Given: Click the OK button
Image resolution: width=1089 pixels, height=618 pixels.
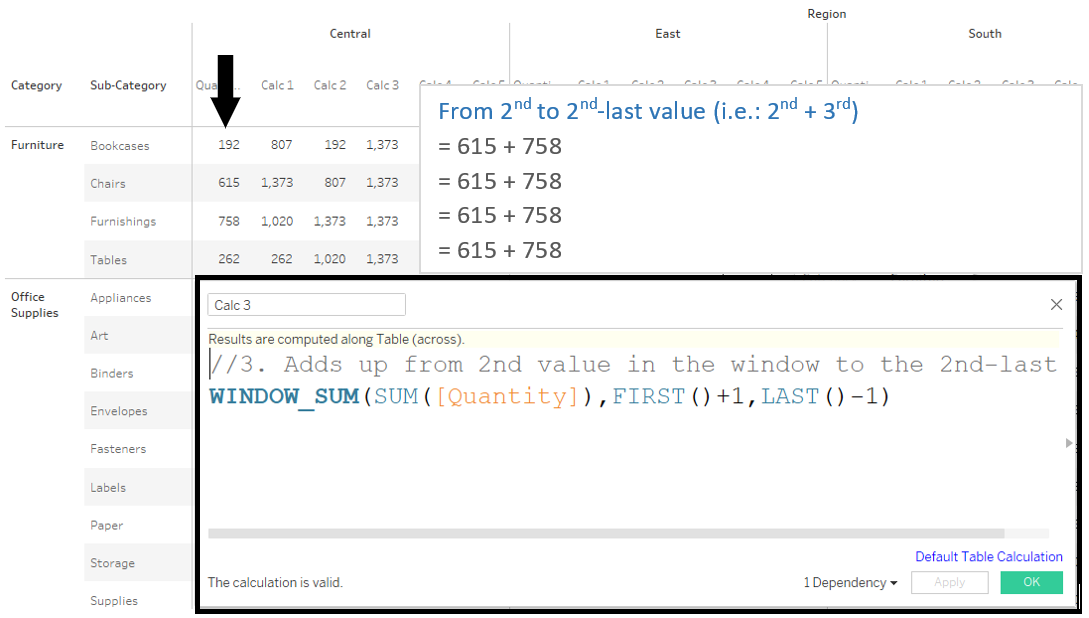Looking at the screenshot, I should (x=1031, y=583).
